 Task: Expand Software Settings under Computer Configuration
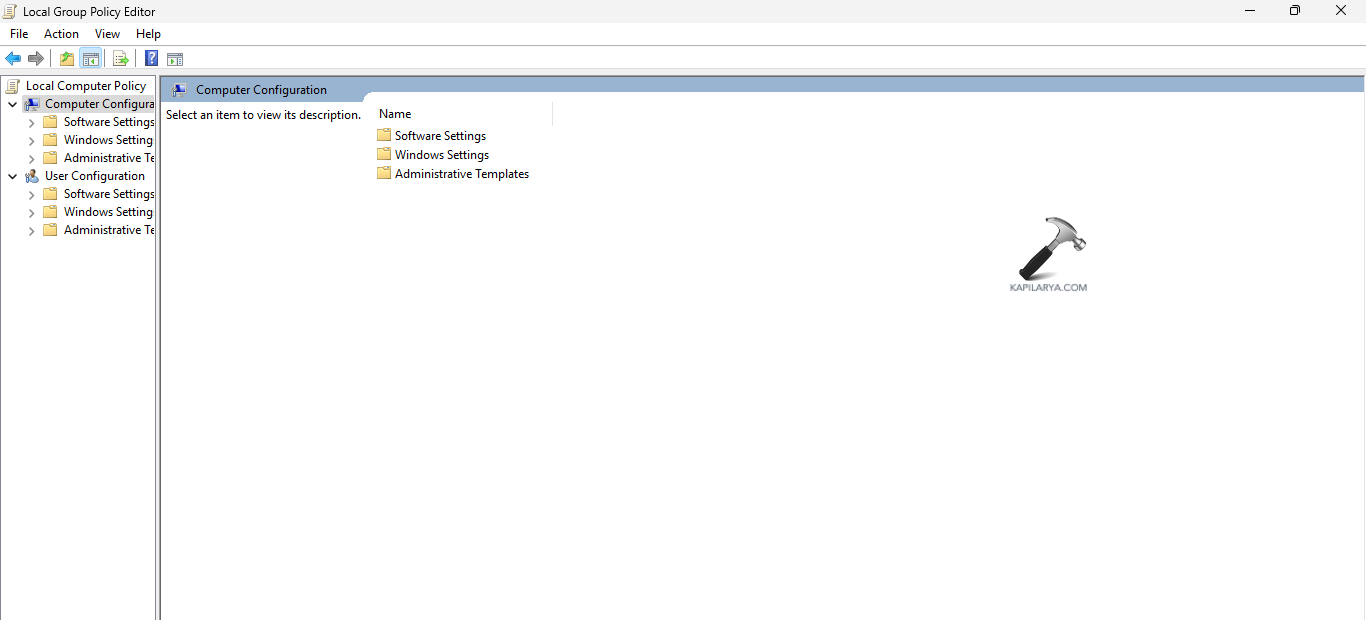click(31, 122)
